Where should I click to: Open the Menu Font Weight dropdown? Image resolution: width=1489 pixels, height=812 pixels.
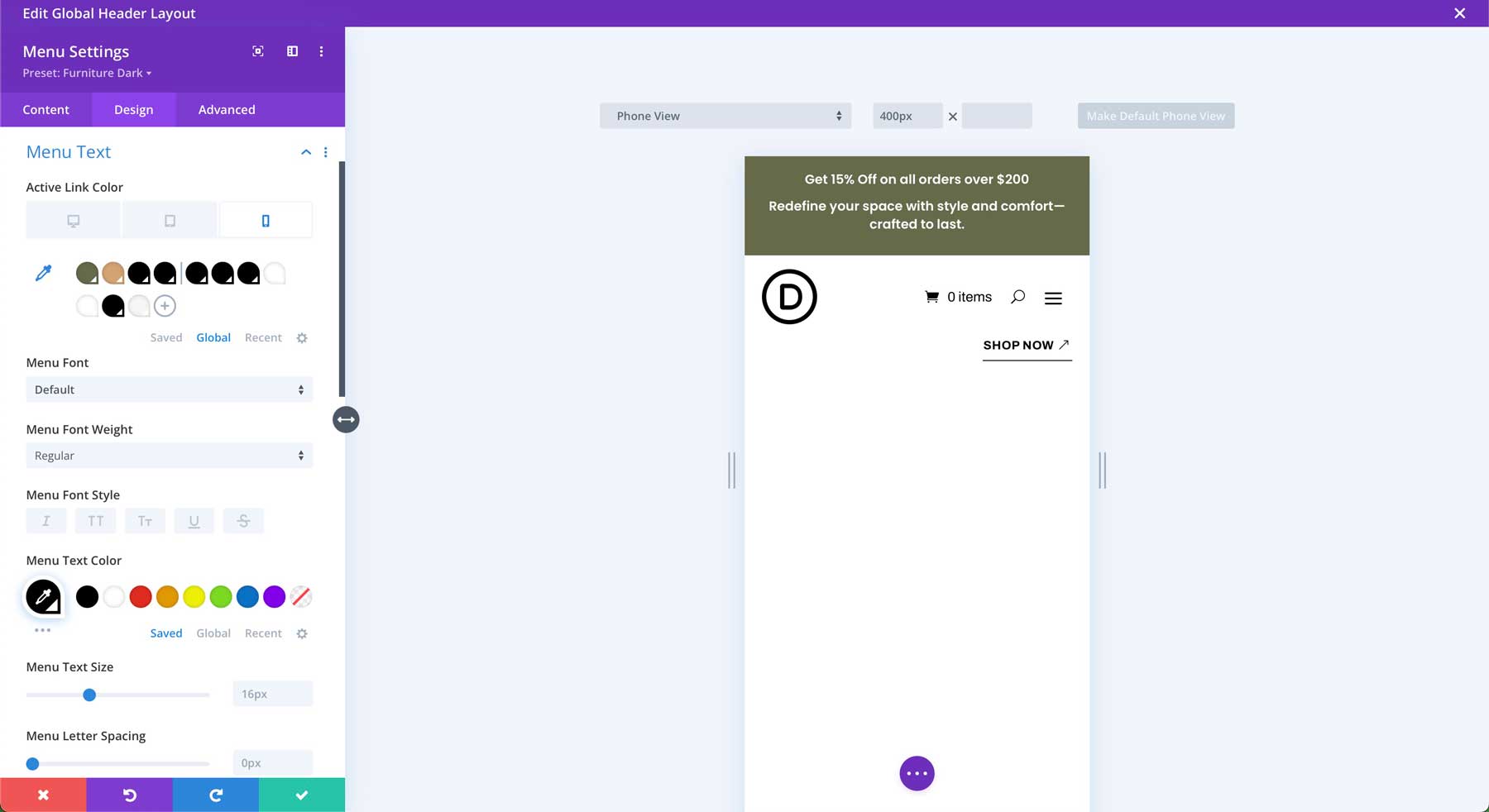pyautogui.click(x=169, y=455)
